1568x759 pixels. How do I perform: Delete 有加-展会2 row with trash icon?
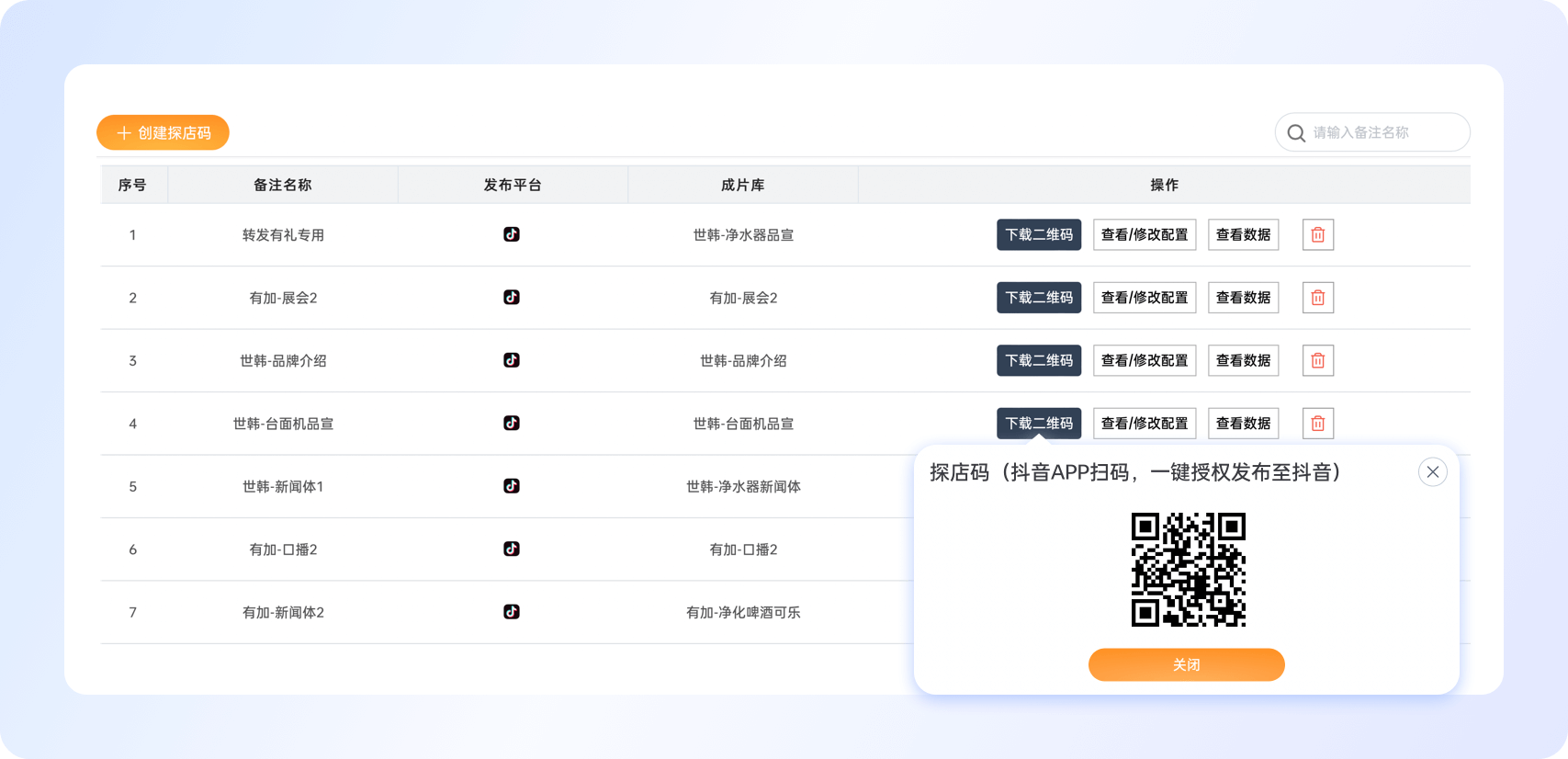tap(1318, 298)
